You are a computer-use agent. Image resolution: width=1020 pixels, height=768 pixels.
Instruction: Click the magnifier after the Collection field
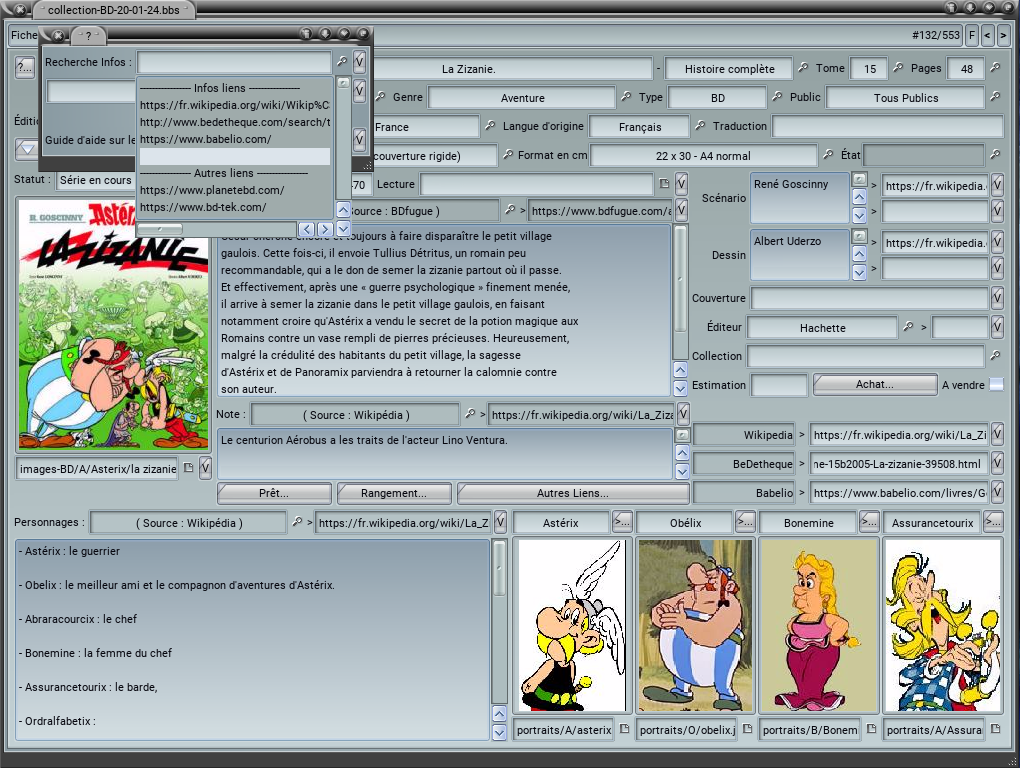tap(995, 356)
